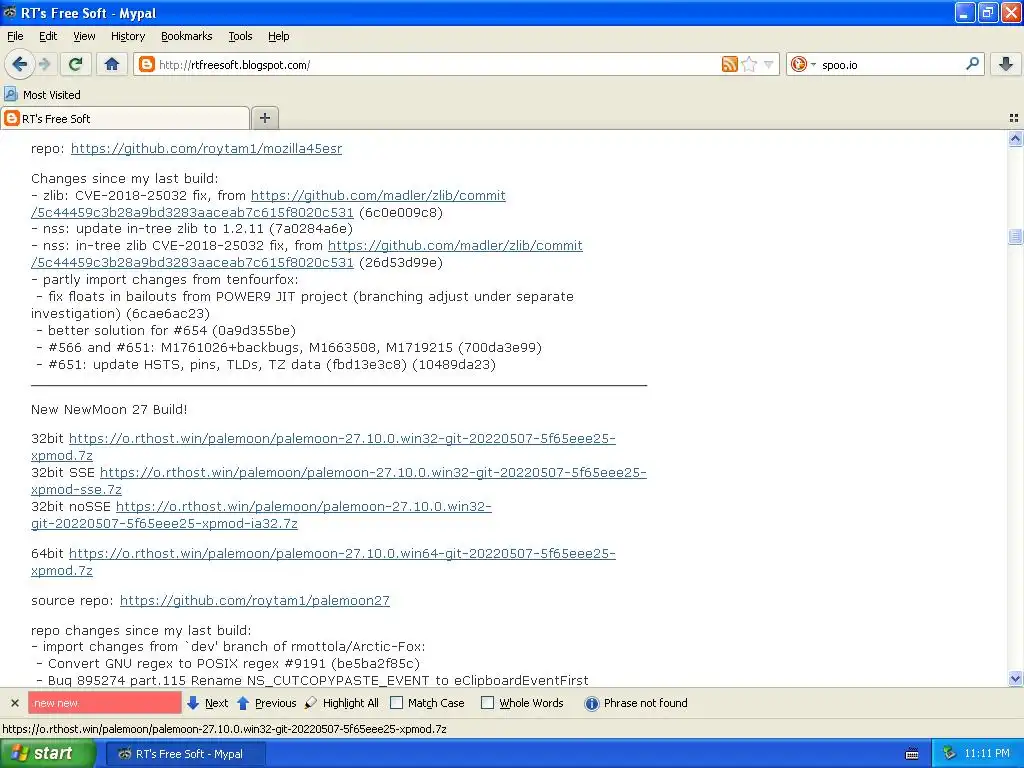The width and height of the screenshot is (1024, 768).
Task: Open the Home page button
Action: (112, 64)
